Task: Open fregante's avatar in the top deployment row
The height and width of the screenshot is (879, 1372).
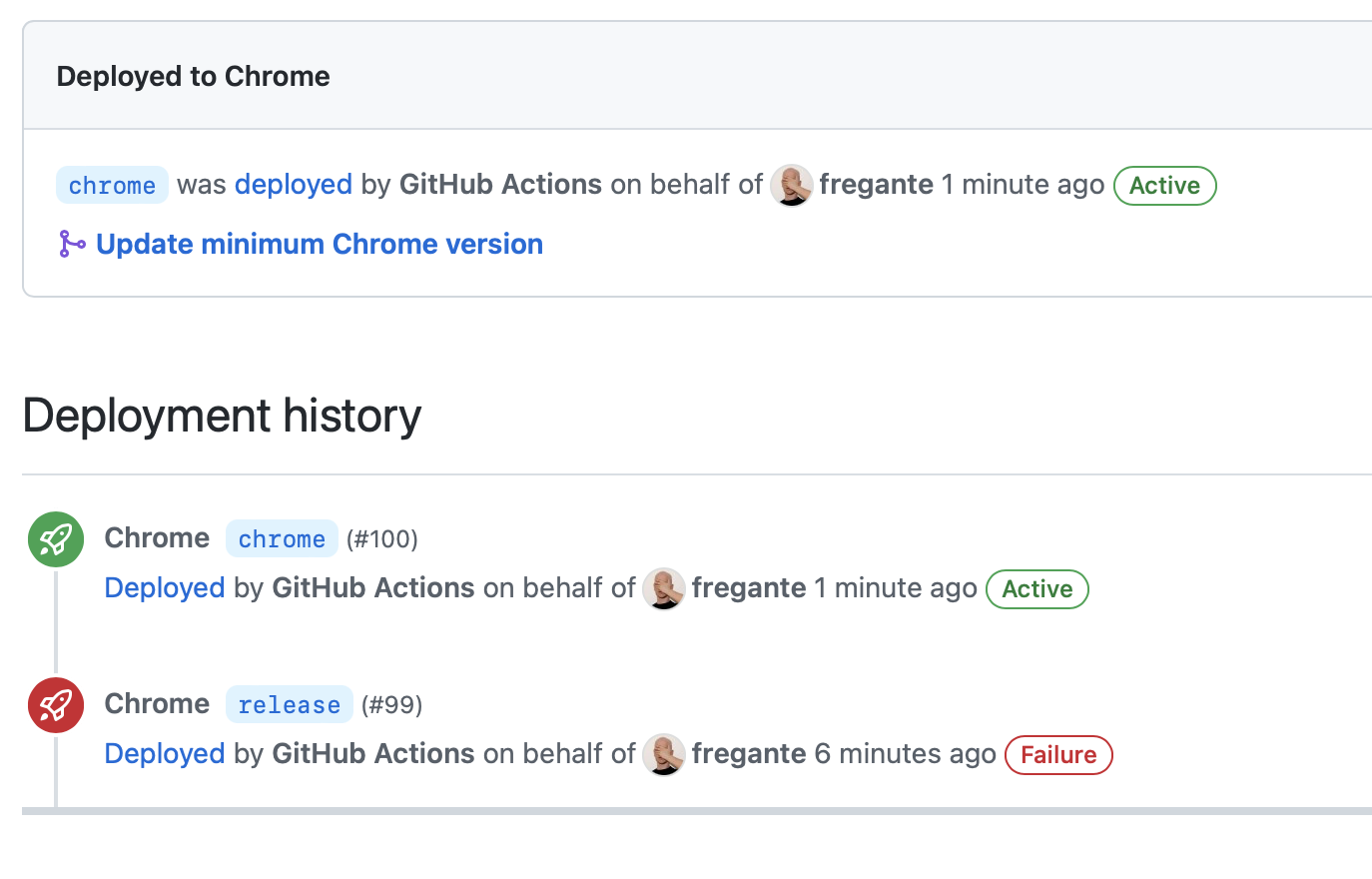Action: (791, 185)
